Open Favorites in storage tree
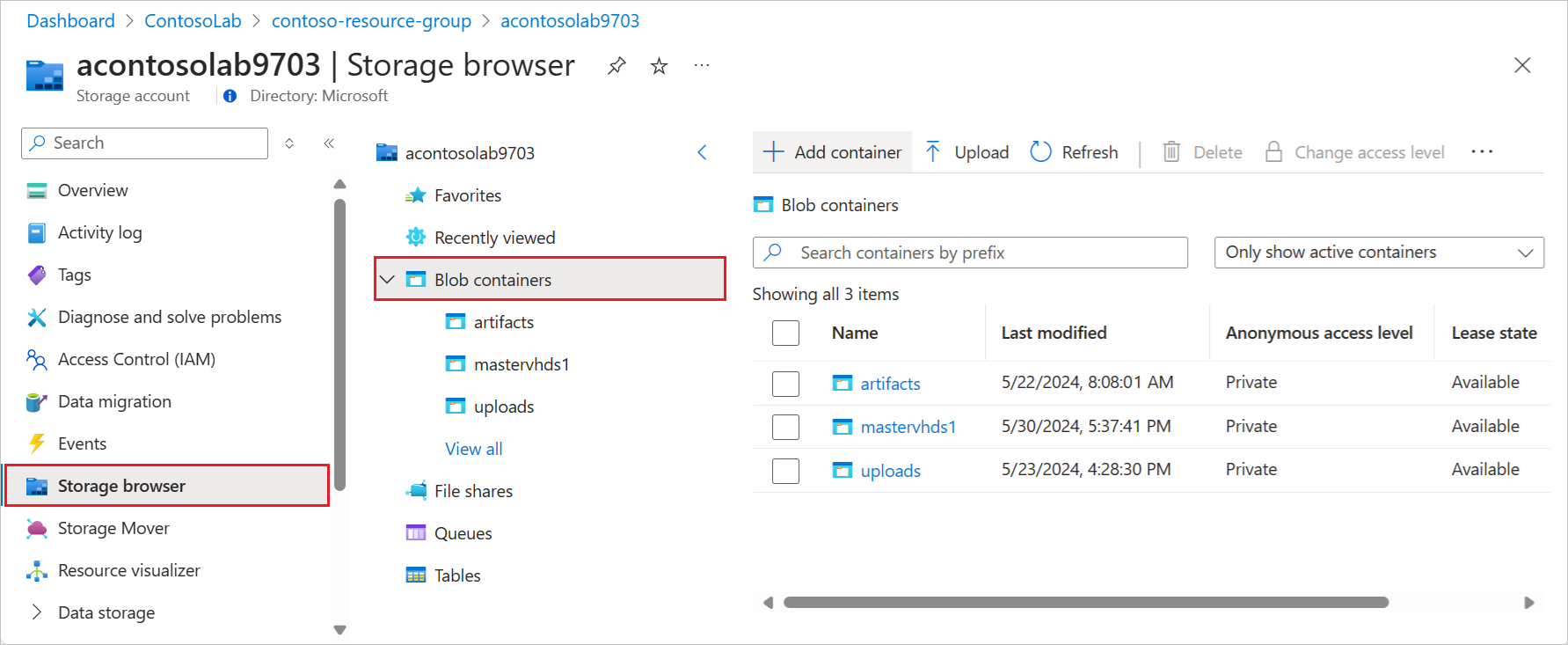Screen dimensions: 1568x645 point(467,195)
